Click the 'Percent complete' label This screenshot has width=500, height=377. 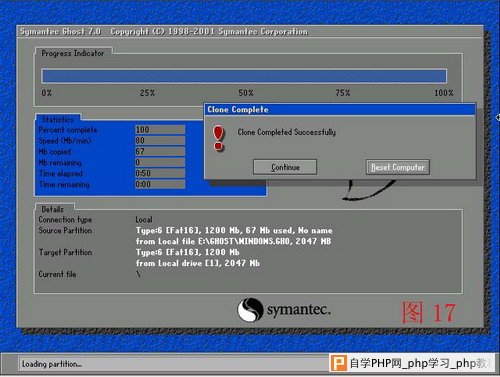68,130
